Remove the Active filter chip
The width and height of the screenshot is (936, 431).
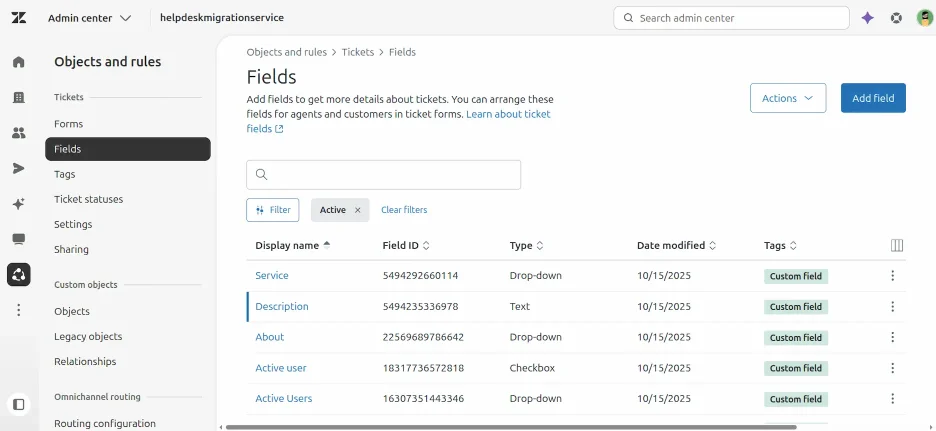[x=358, y=210]
